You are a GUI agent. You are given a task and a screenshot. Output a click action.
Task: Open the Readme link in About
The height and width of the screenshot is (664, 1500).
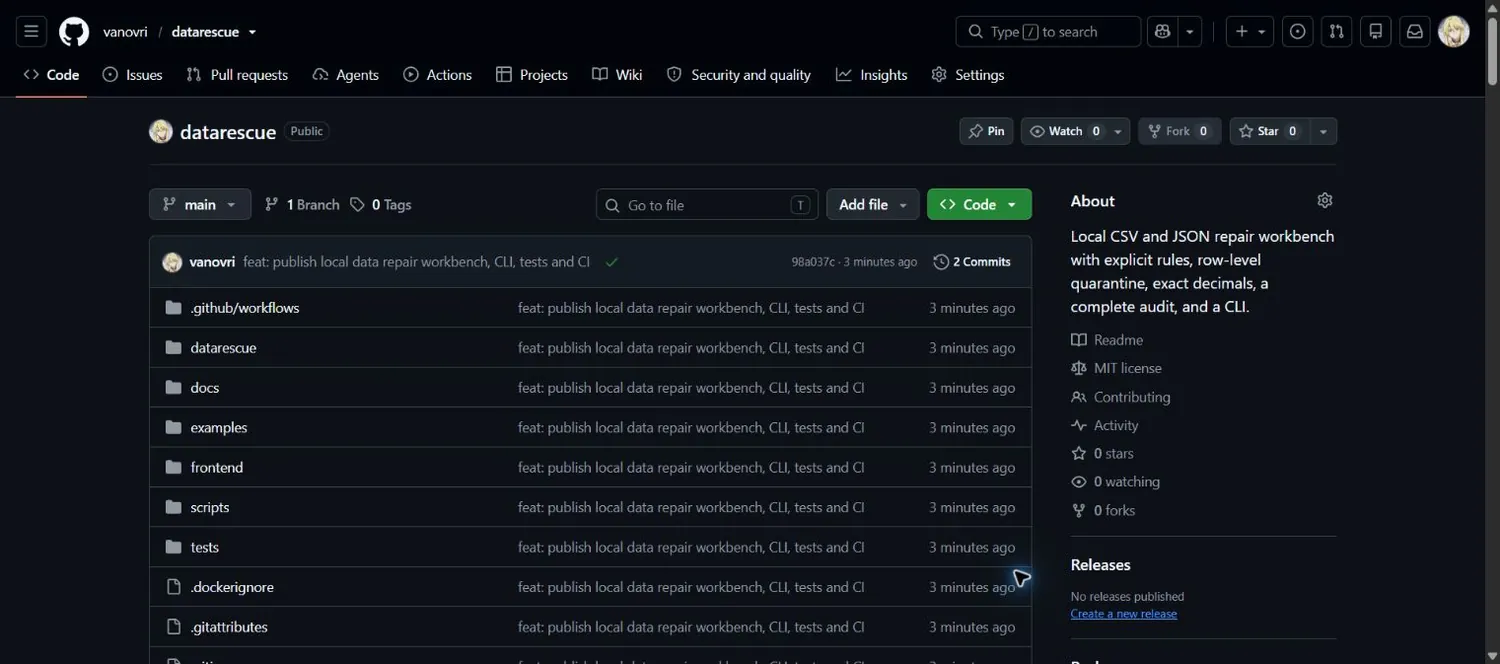coord(1107,340)
